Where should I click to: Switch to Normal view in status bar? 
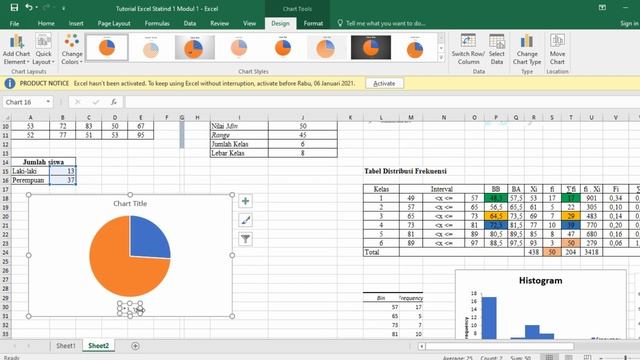[x=549, y=358]
